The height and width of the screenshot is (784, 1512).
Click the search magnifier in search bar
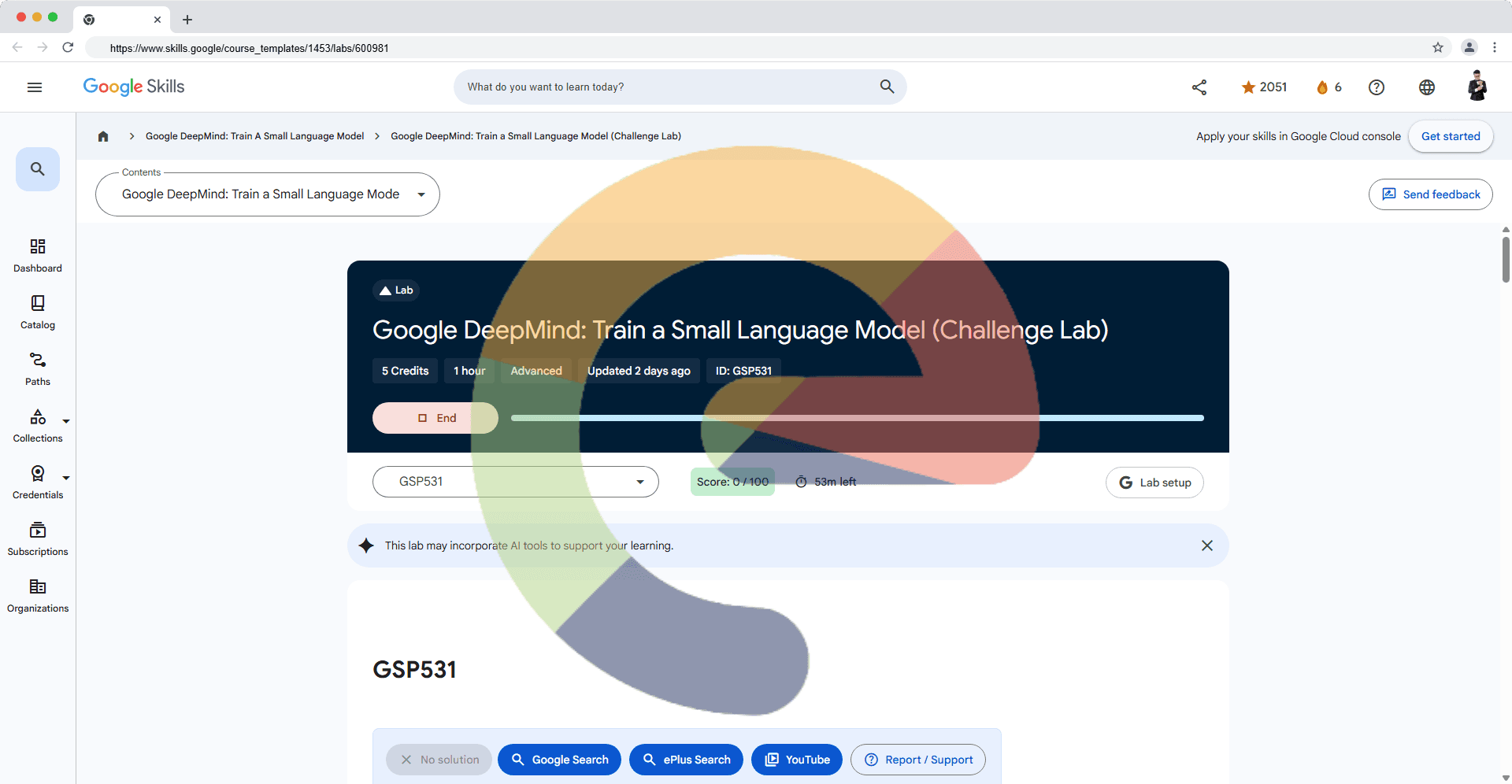point(887,87)
